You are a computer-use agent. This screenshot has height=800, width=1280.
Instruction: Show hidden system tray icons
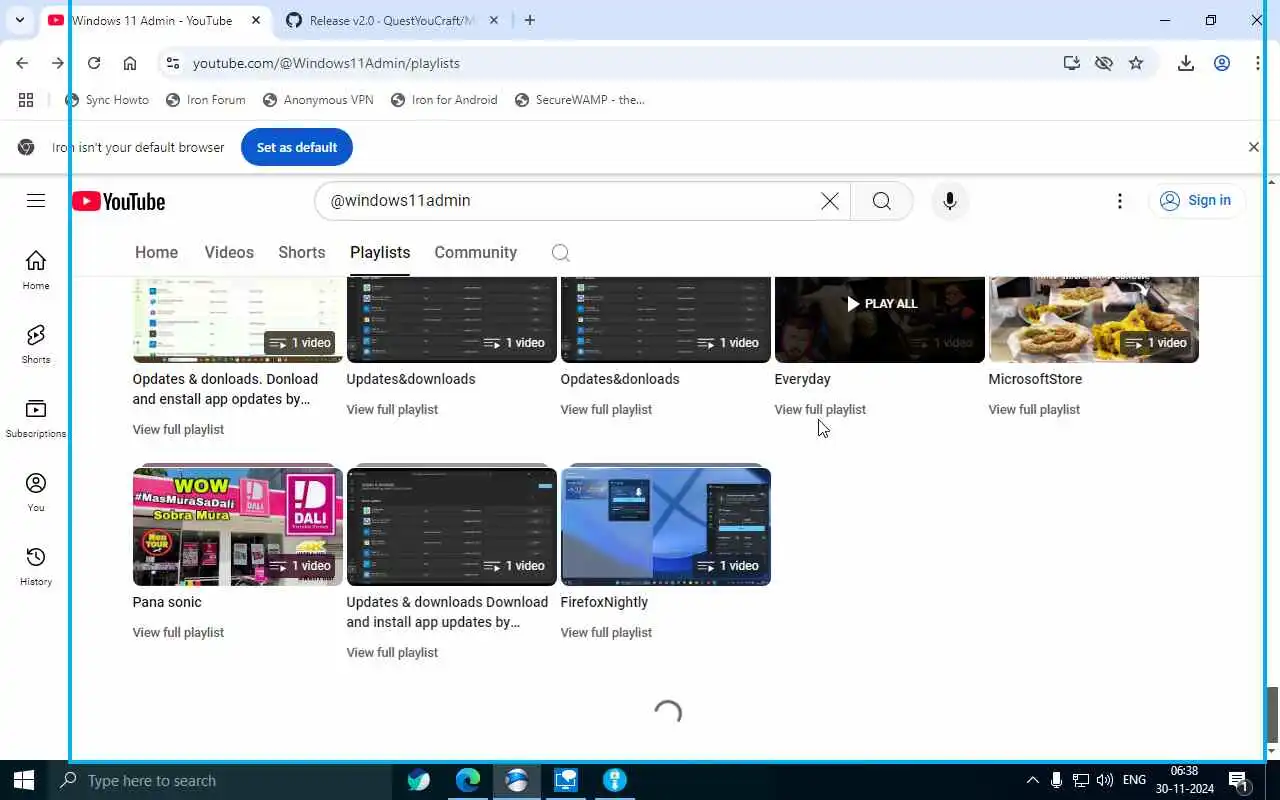[x=1032, y=780]
